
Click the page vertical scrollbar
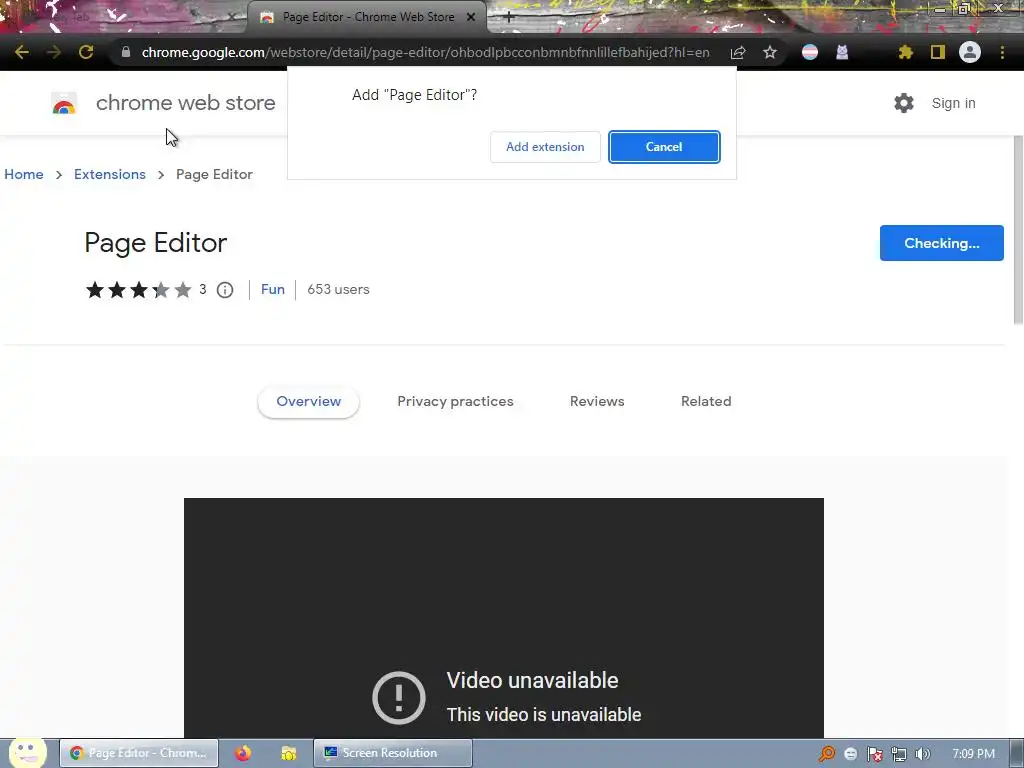click(1017, 230)
